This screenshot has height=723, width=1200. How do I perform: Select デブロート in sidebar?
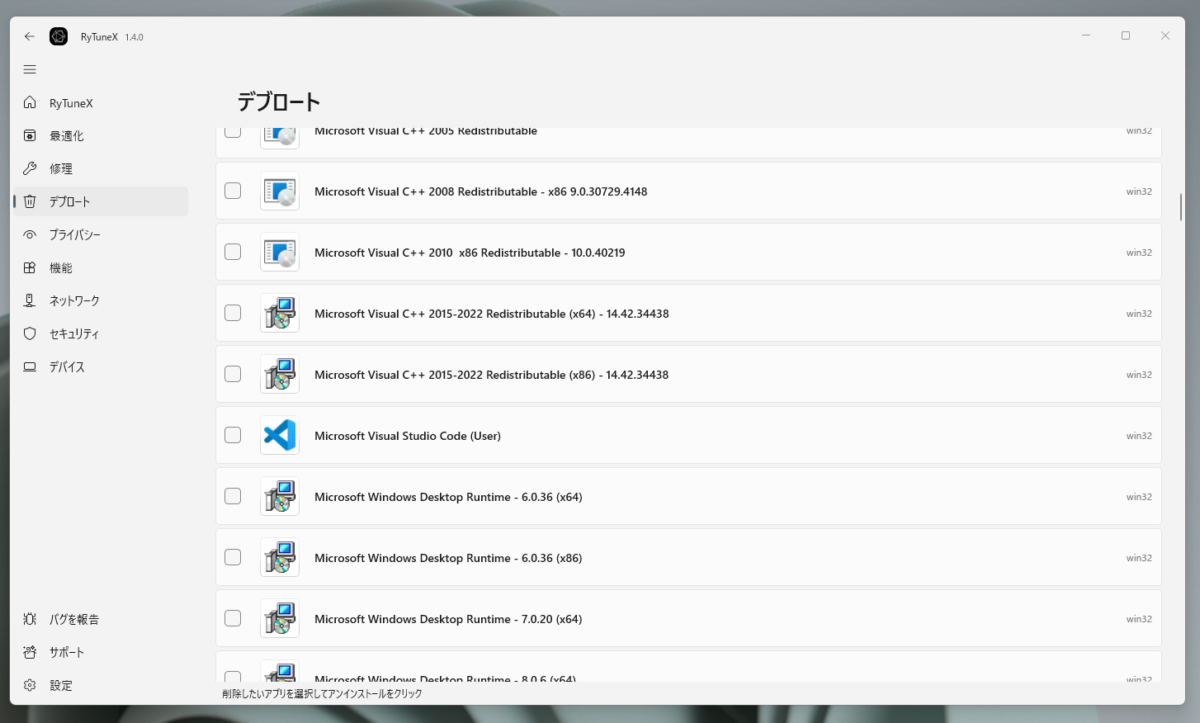coord(100,201)
